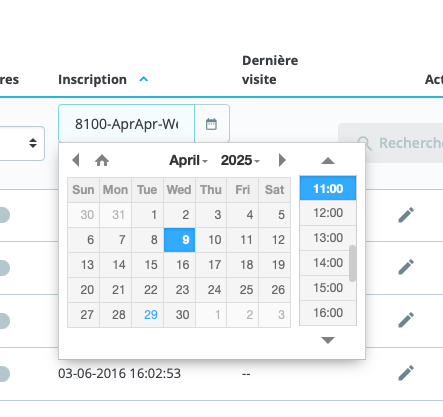
Task: Open the April month dropdown
Action: 188,160
